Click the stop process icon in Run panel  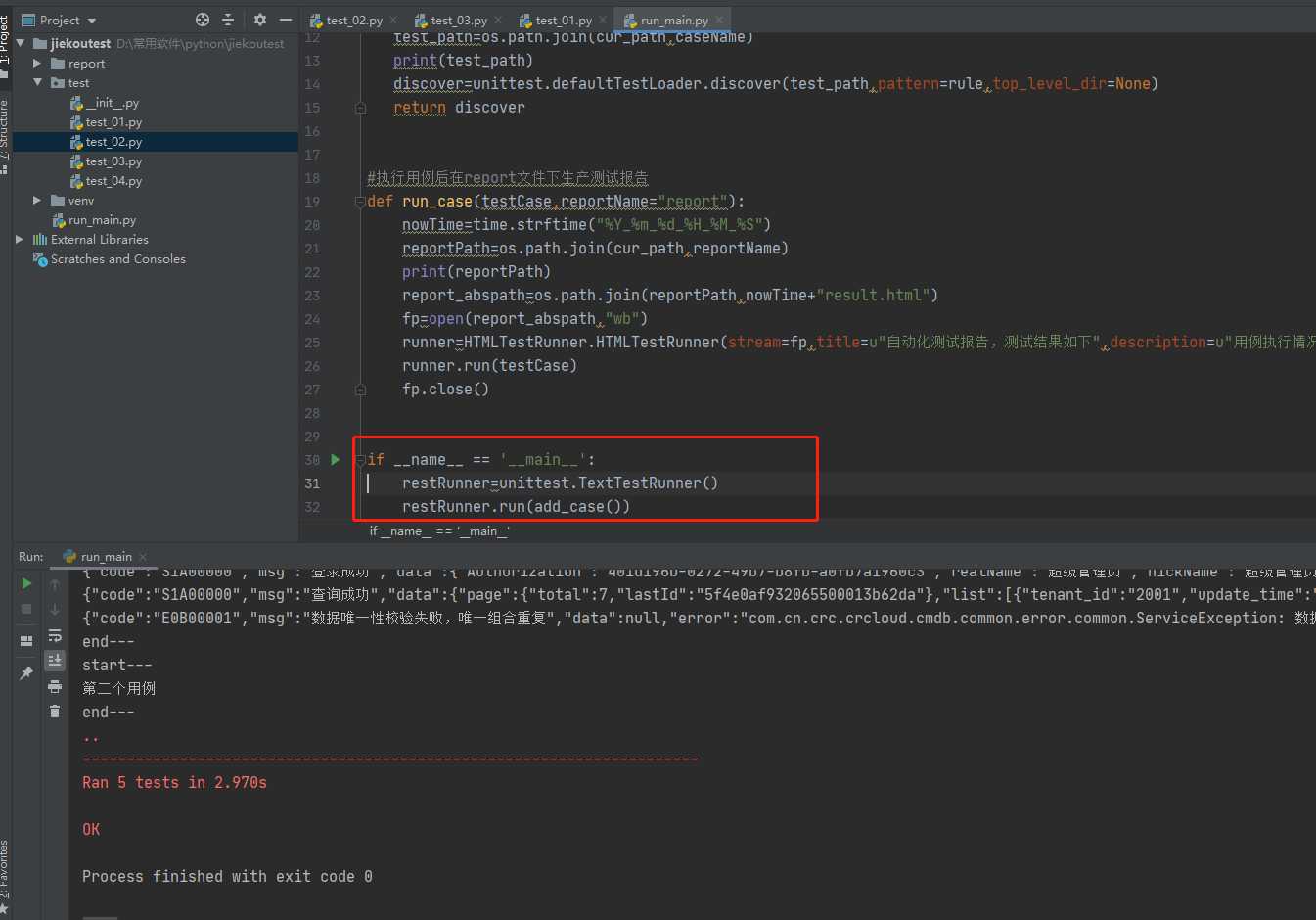click(26, 609)
